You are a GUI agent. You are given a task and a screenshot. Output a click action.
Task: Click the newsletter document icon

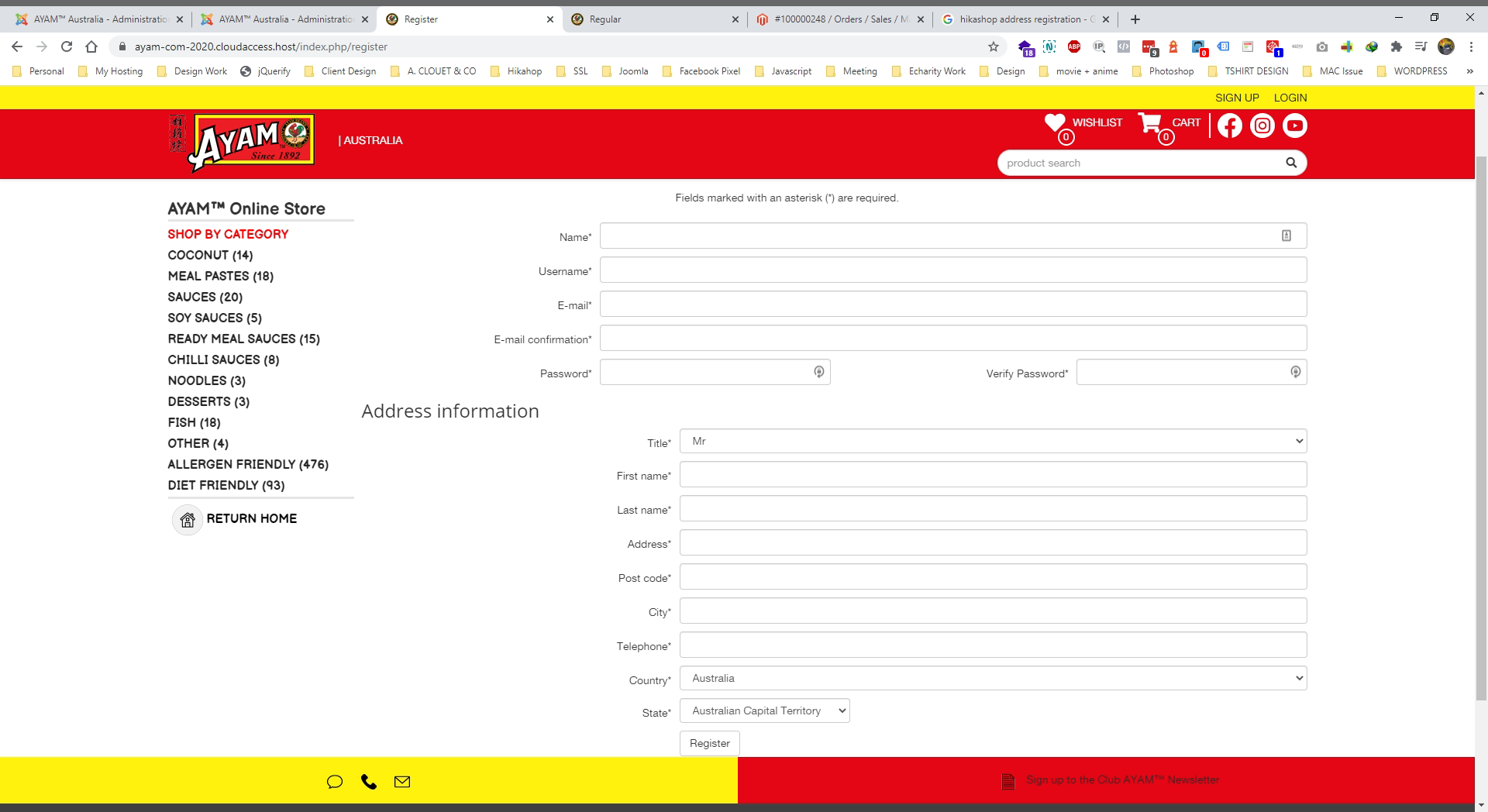(1007, 781)
